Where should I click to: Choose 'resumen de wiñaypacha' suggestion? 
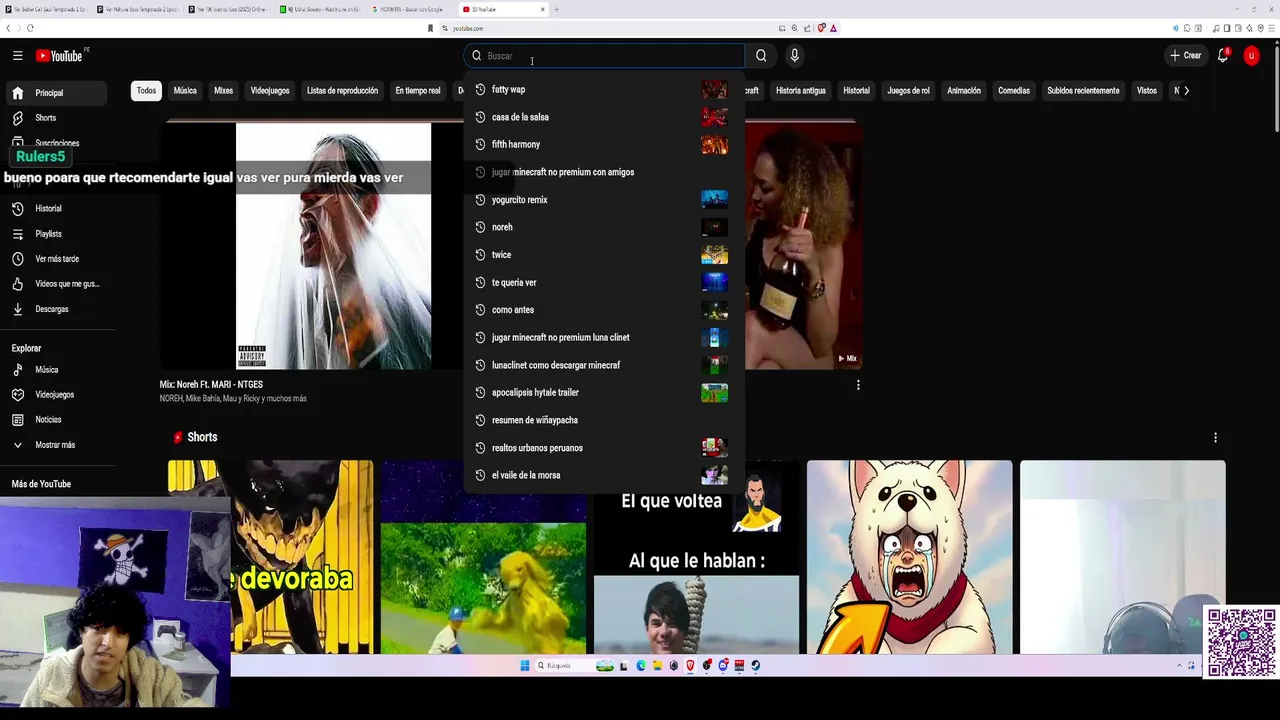[603, 420]
